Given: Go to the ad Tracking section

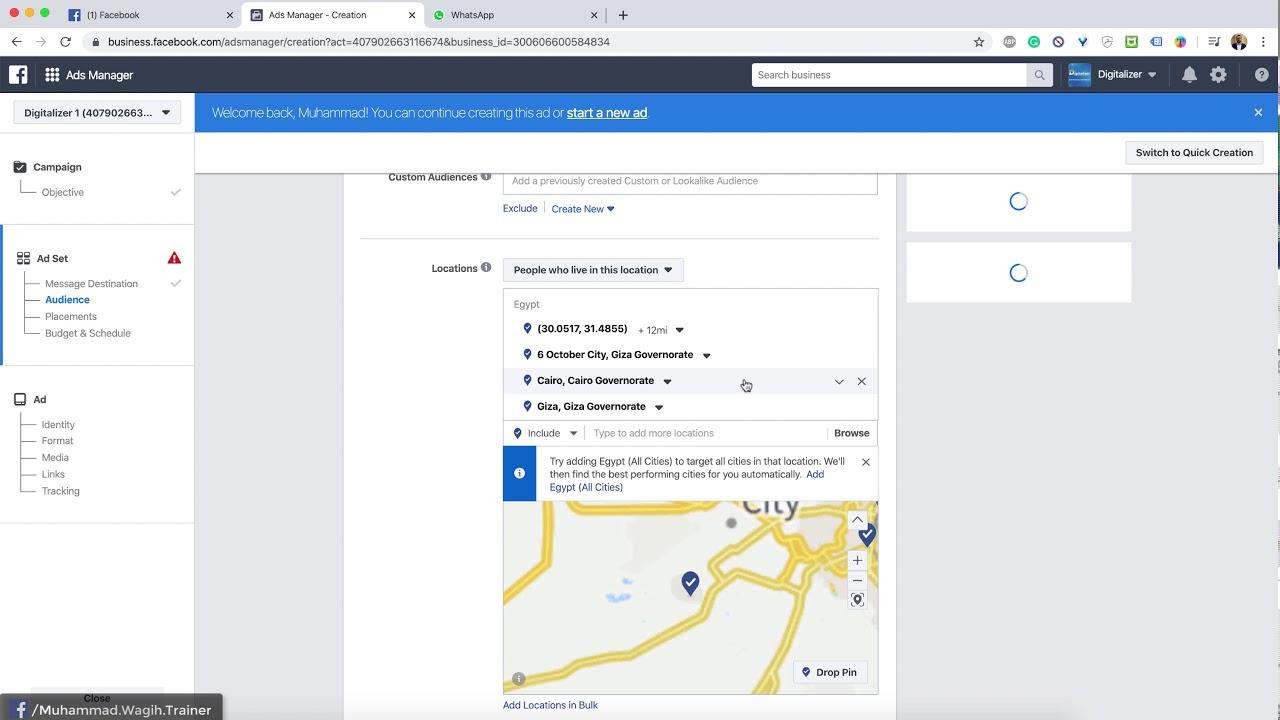Looking at the screenshot, I should tap(61, 491).
